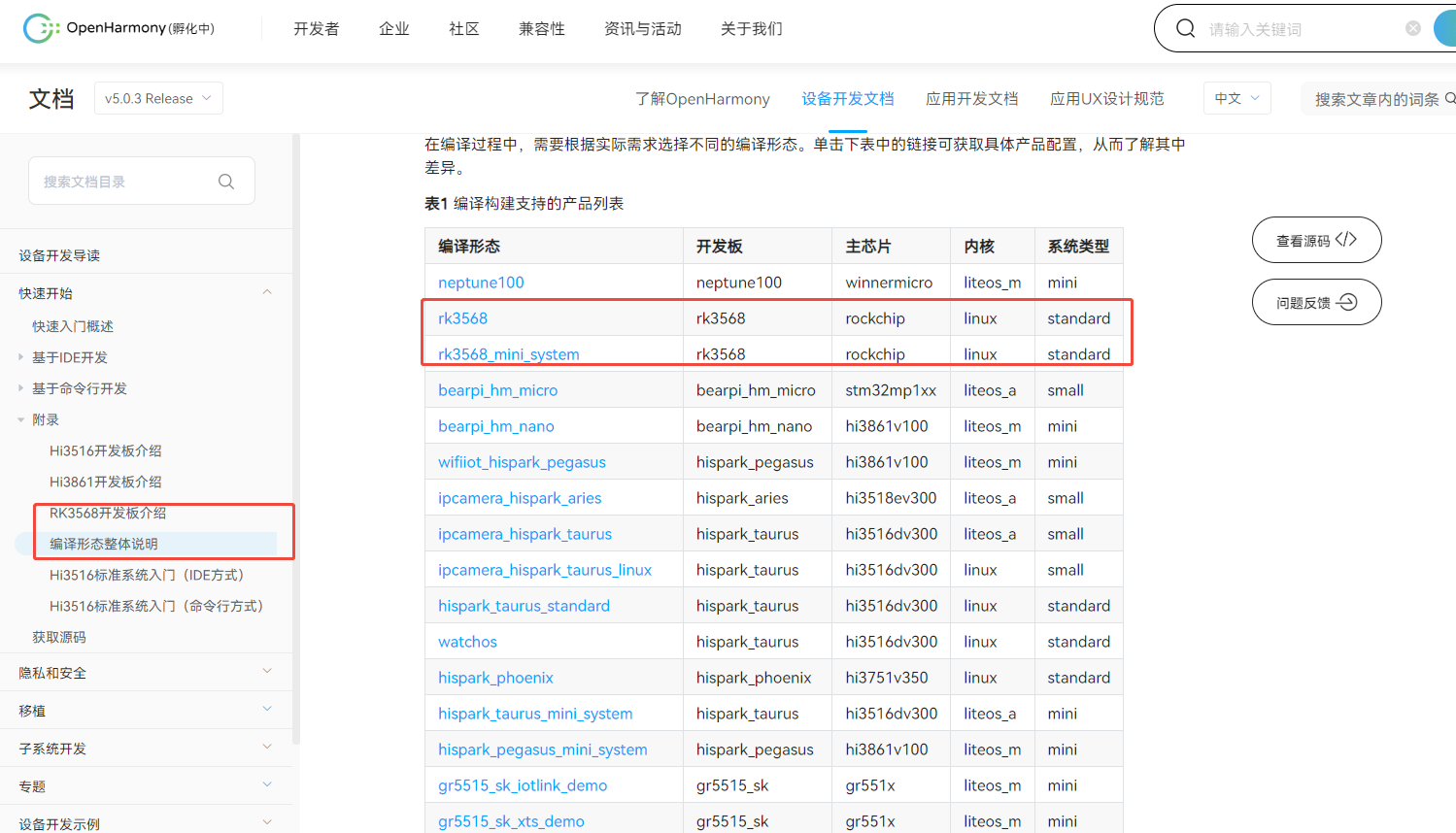The height and width of the screenshot is (833, 1456).
Task: Open the wifiiot_hispark_pegasus link
Action: (522, 462)
